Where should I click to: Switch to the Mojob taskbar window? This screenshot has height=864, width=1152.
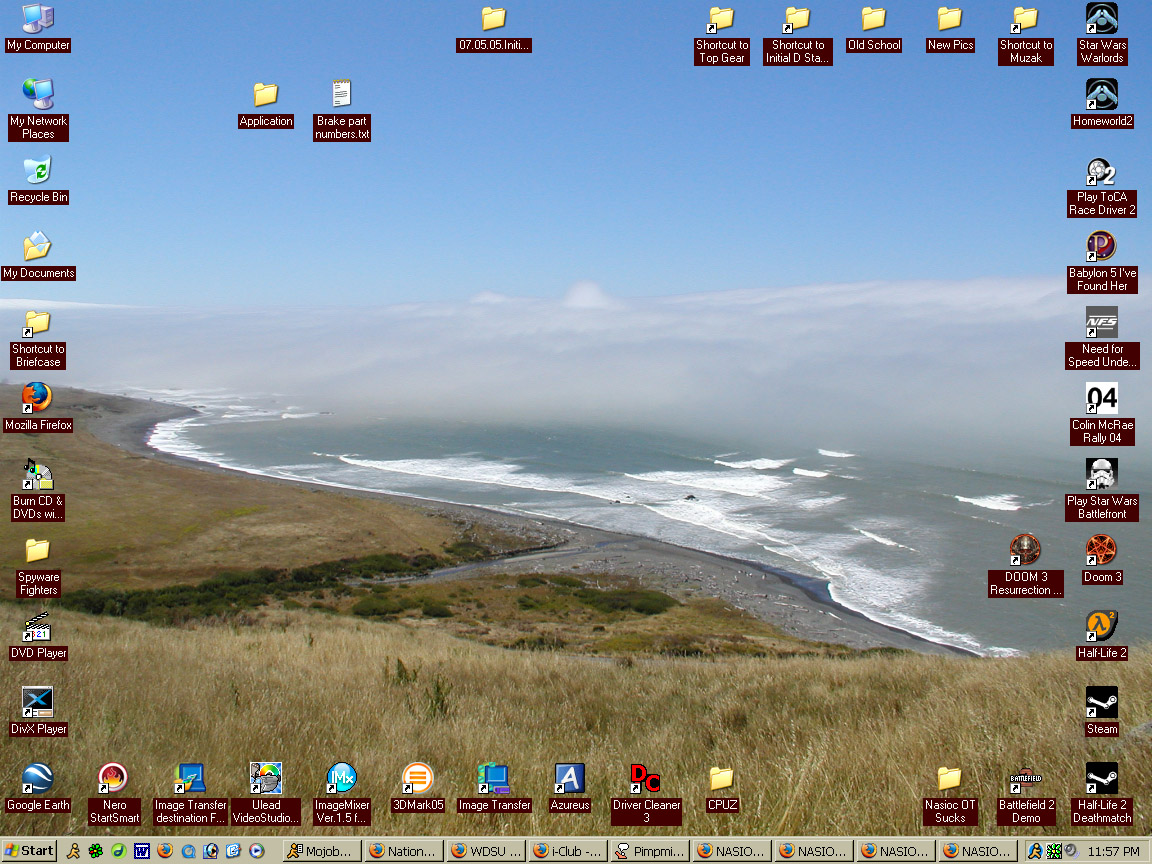(x=320, y=851)
